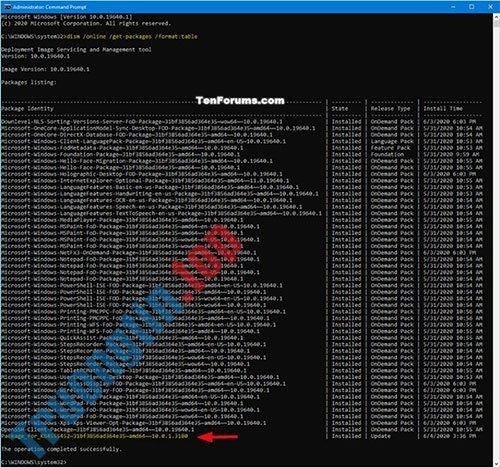Select the LanguageFeatures-Handwriting-en-us-Package row
Image resolution: width=500 pixels, height=467 pixels.
tap(242, 194)
